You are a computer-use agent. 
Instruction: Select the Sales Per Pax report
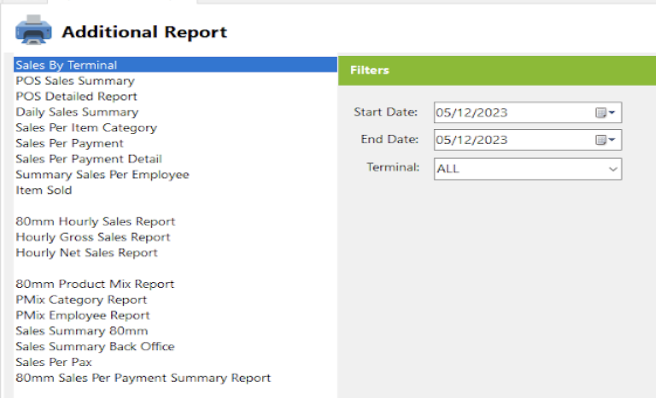tap(54, 362)
